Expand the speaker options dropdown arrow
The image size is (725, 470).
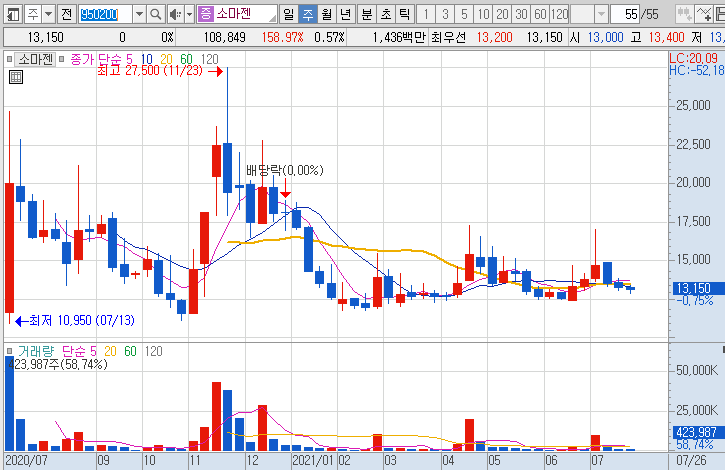[189, 14]
